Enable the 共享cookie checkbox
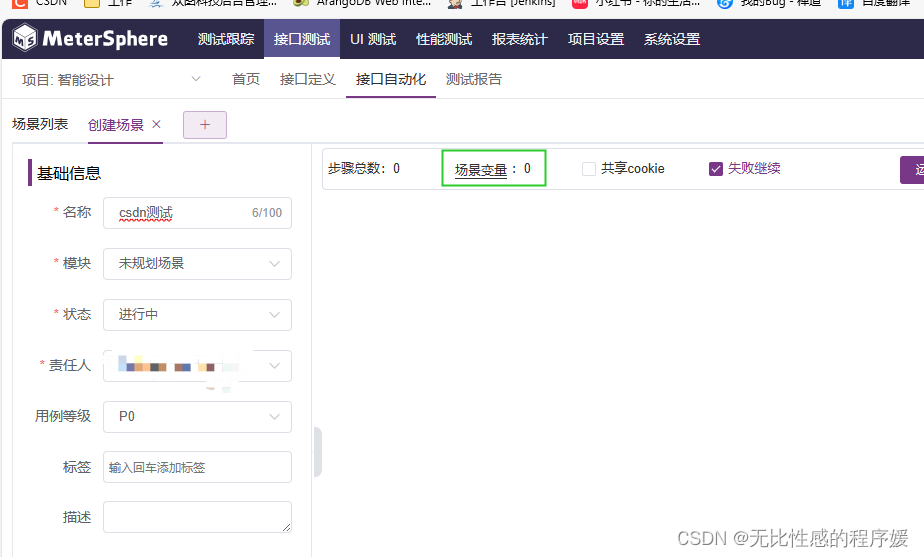Viewport: 924px width, 557px height. pyautogui.click(x=589, y=169)
